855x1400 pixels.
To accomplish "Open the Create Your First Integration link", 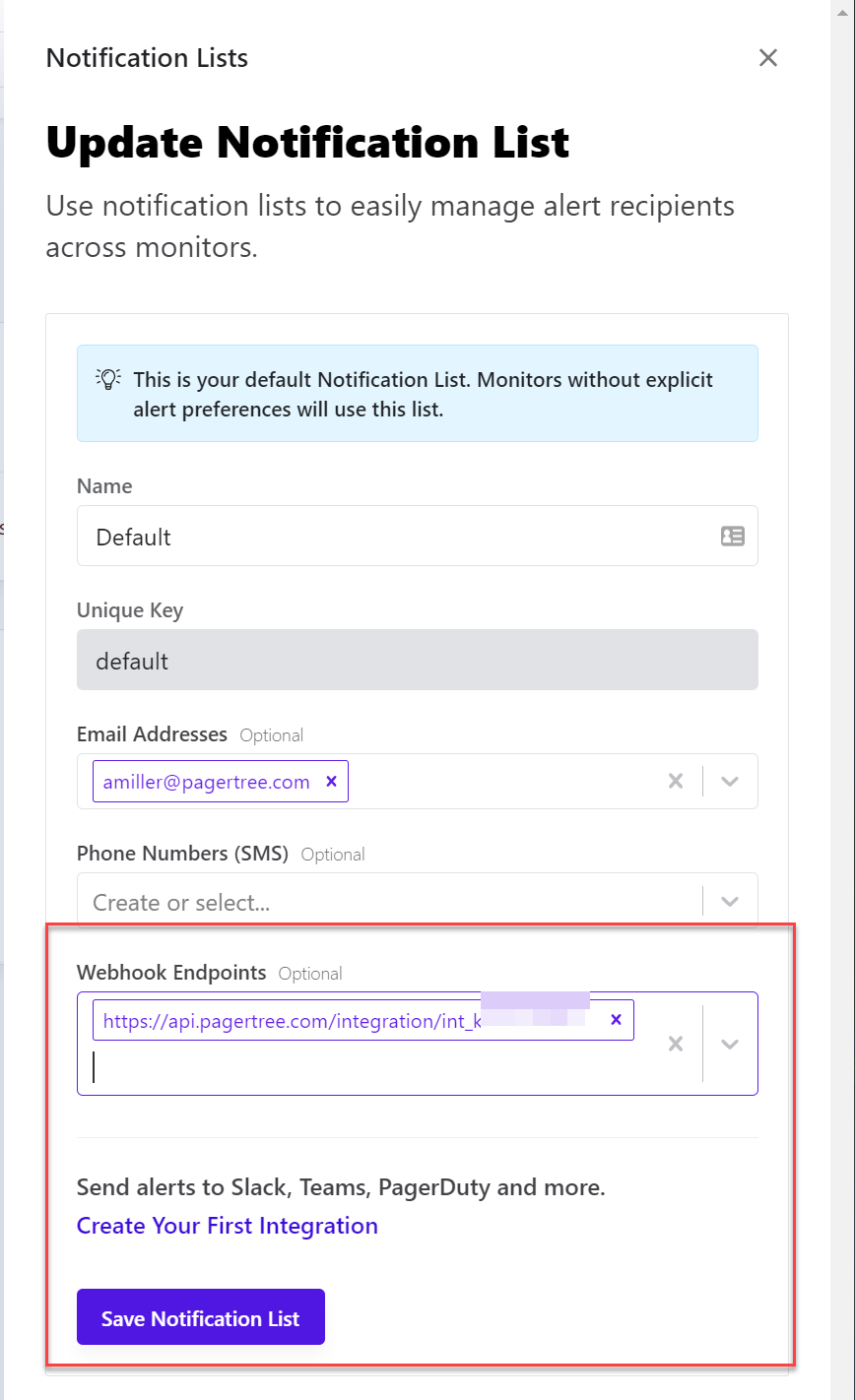I will [228, 1226].
